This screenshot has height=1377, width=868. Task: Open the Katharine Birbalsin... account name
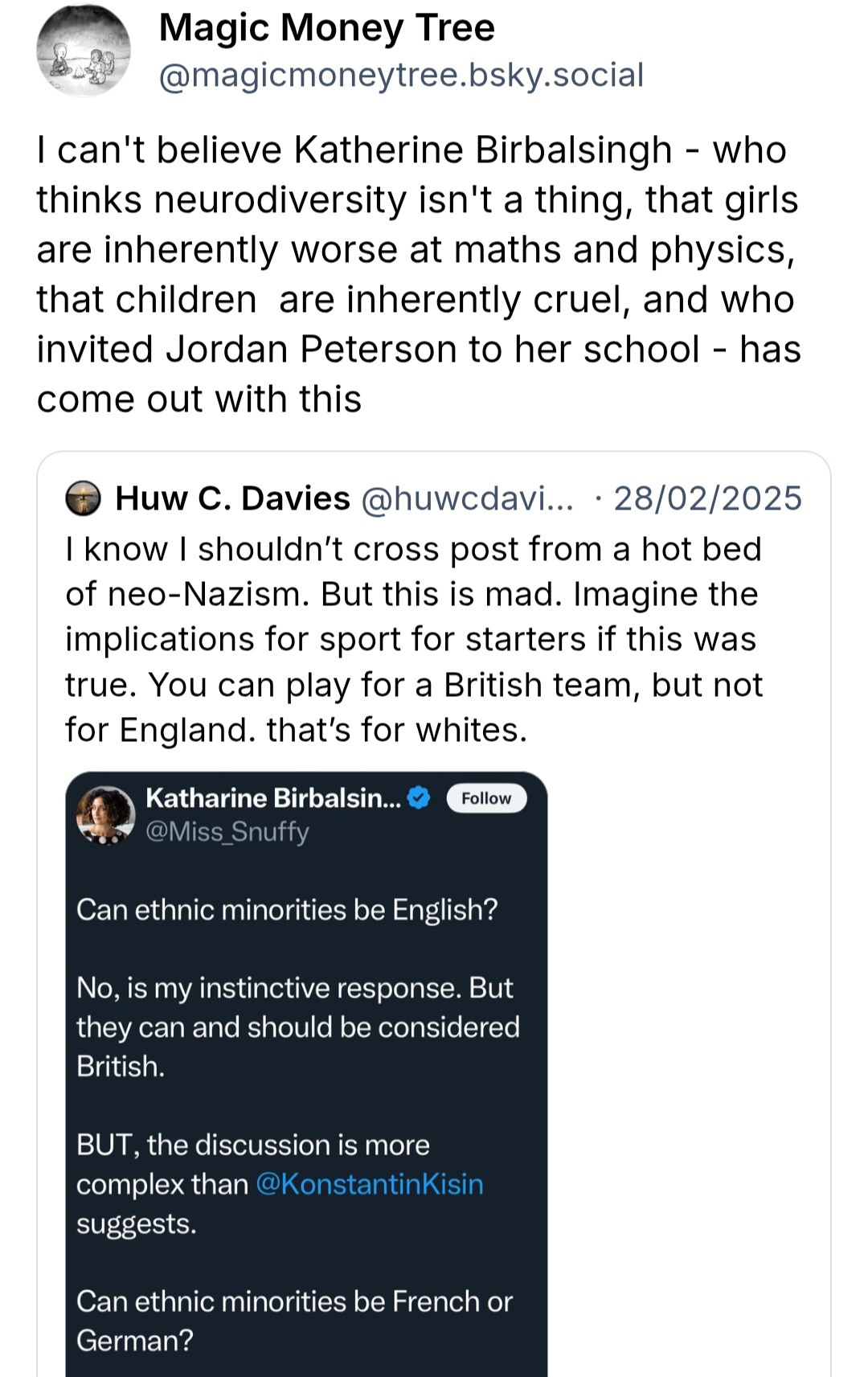[x=273, y=797]
